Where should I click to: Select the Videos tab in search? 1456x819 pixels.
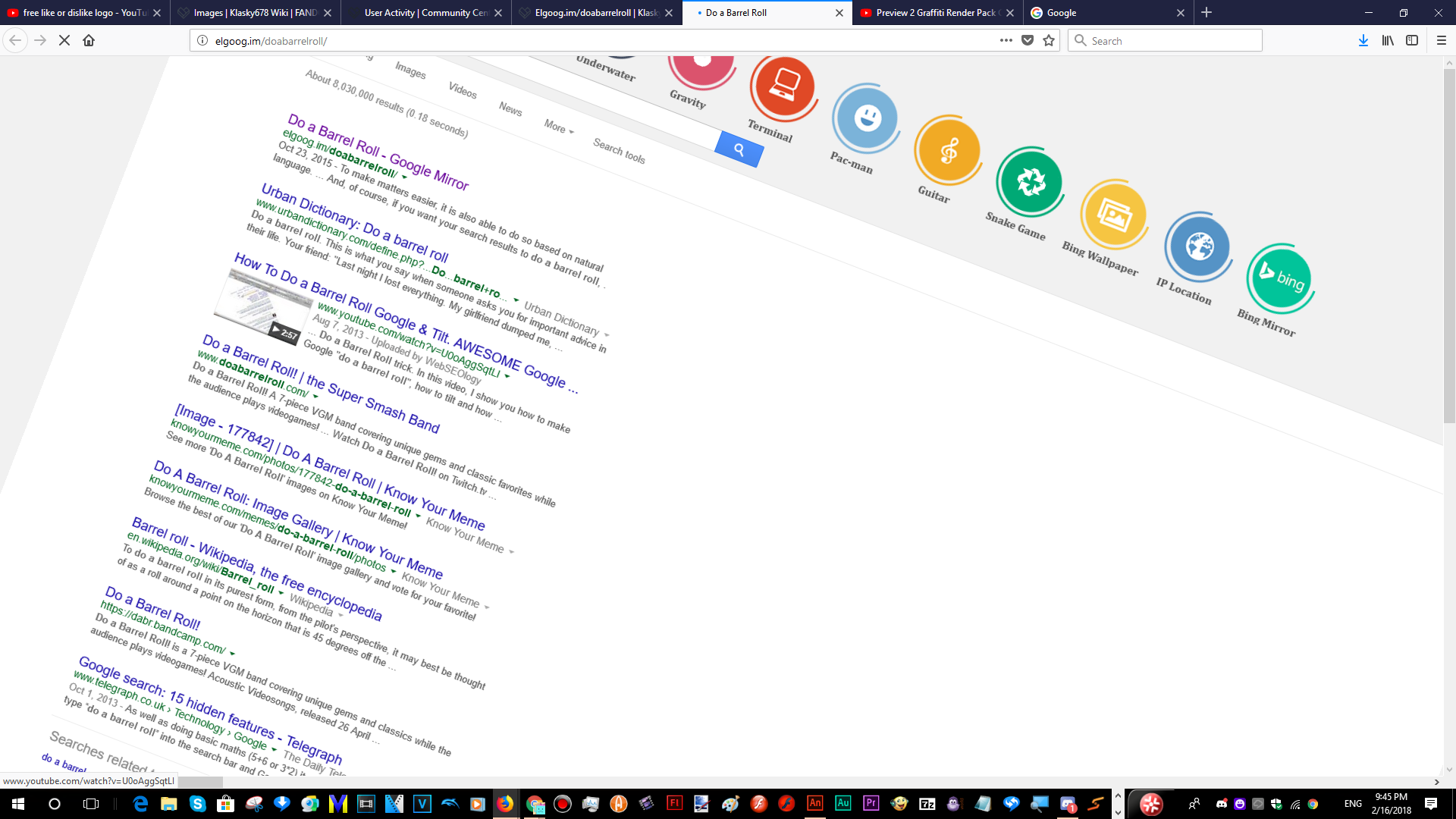[461, 91]
